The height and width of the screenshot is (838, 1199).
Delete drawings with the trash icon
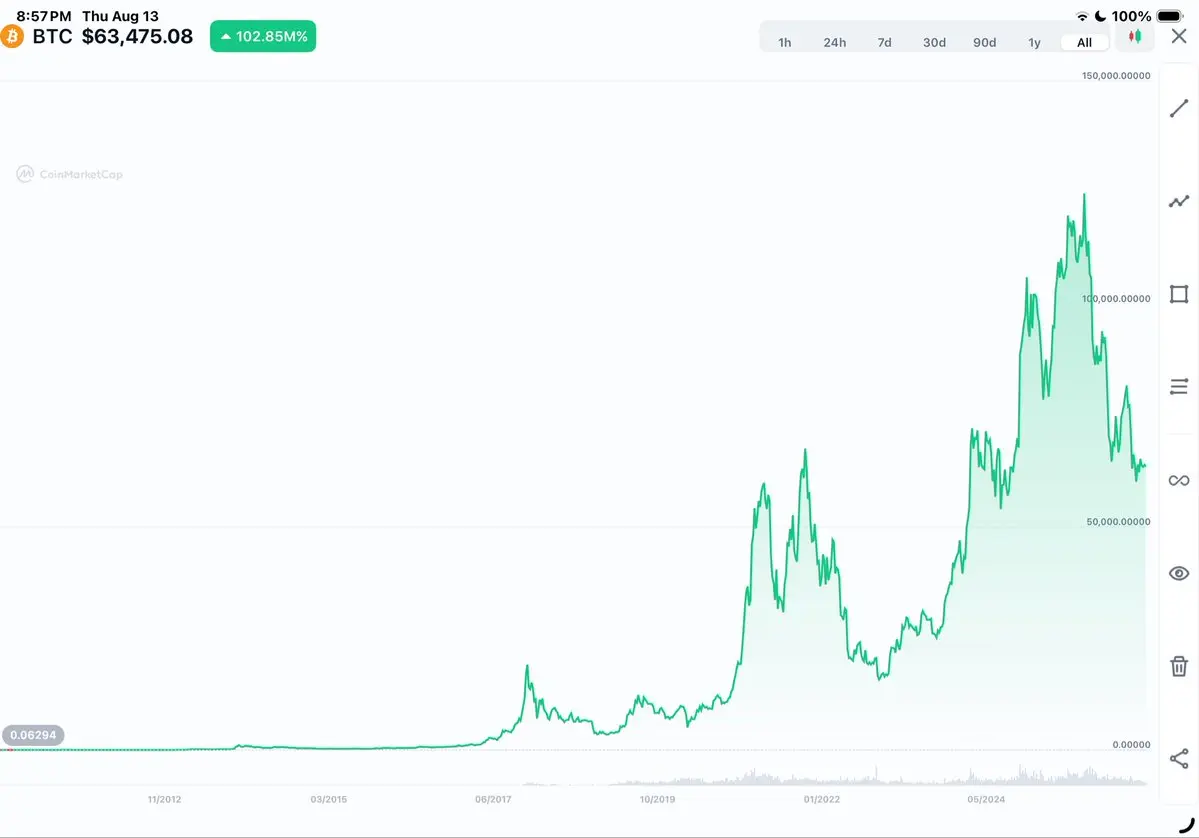pyautogui.click(x=1178, y=666)
